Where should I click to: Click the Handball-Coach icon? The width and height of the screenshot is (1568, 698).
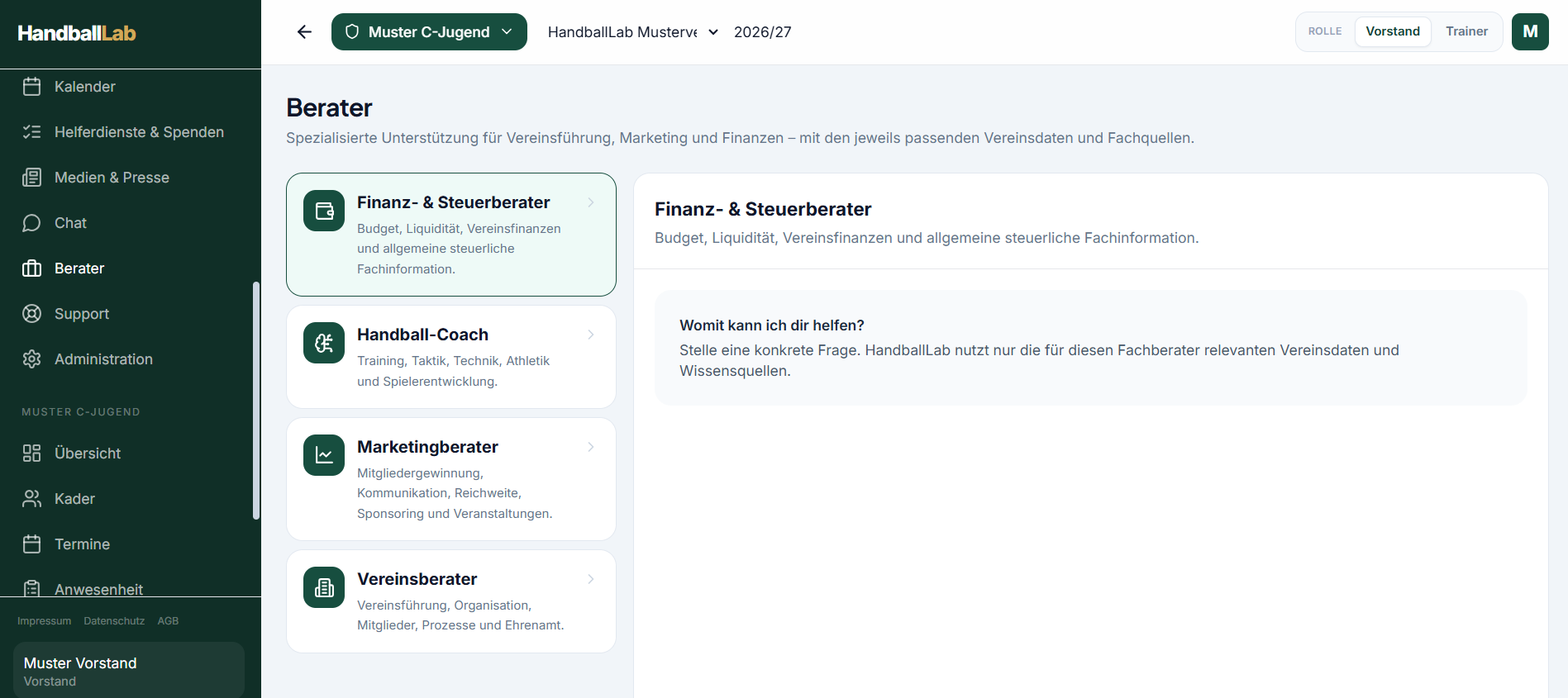pos(324,343)
